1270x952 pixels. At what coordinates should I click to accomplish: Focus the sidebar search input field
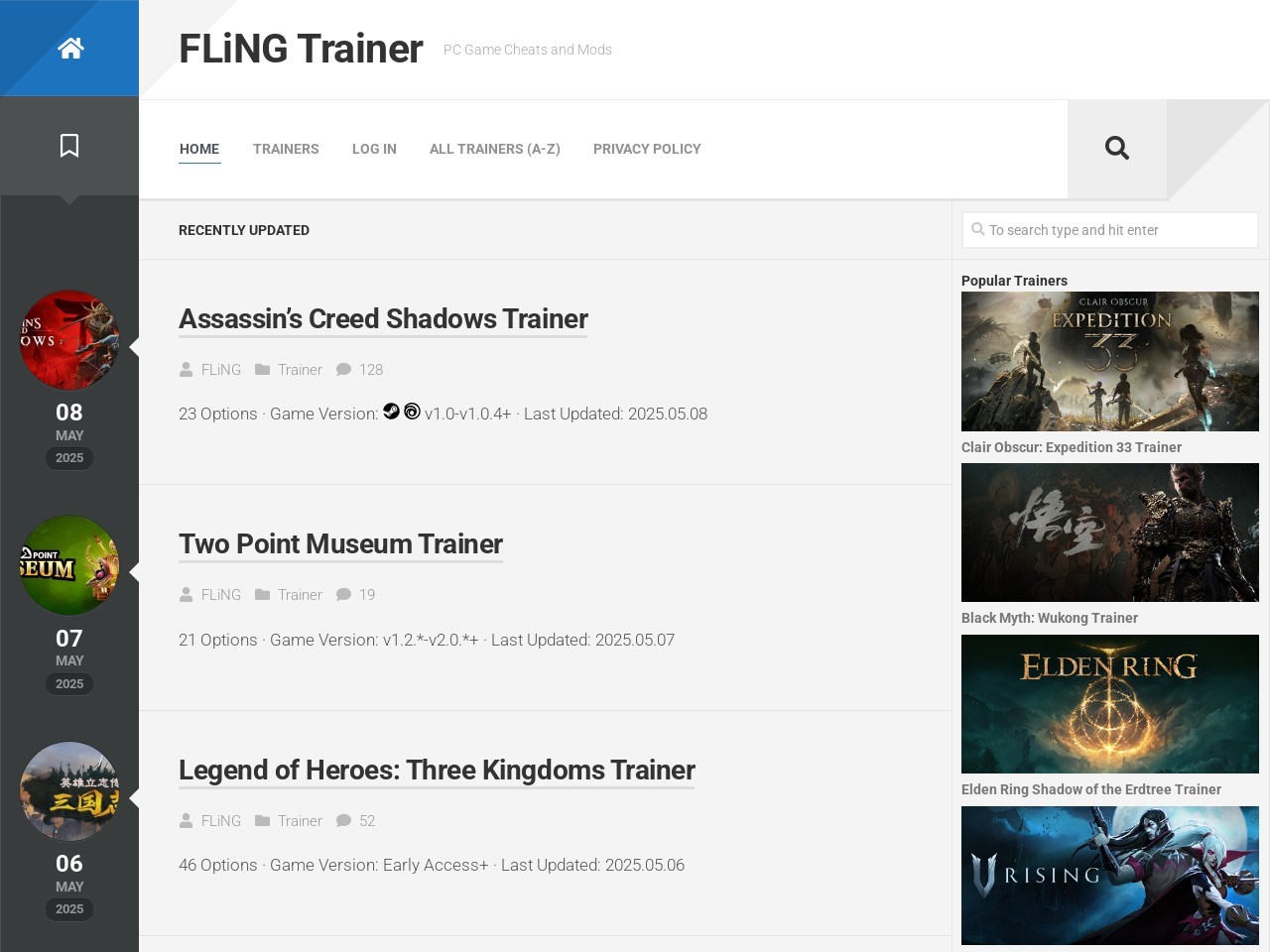(x=1110, y=230)
